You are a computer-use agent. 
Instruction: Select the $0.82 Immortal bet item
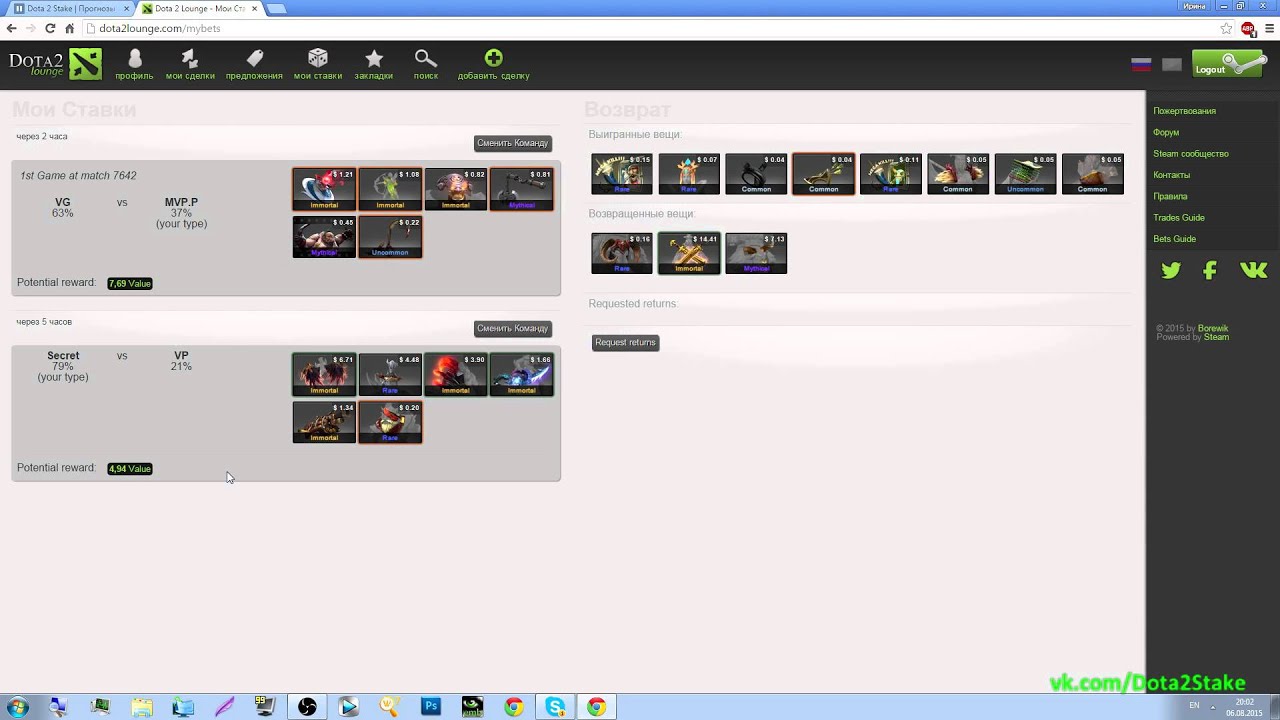pos(455,189)
